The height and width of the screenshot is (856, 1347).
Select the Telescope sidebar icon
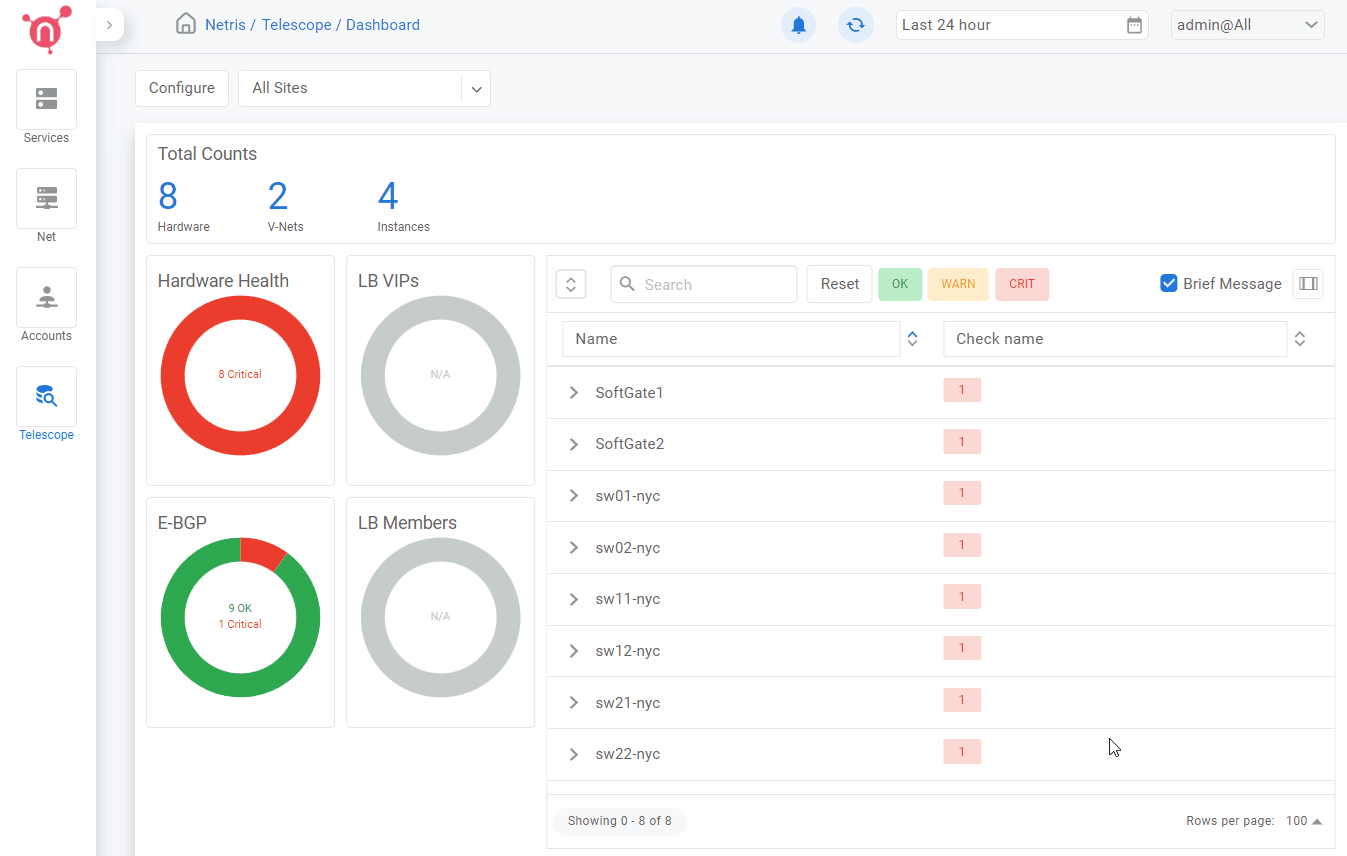[x=46, y=396]
